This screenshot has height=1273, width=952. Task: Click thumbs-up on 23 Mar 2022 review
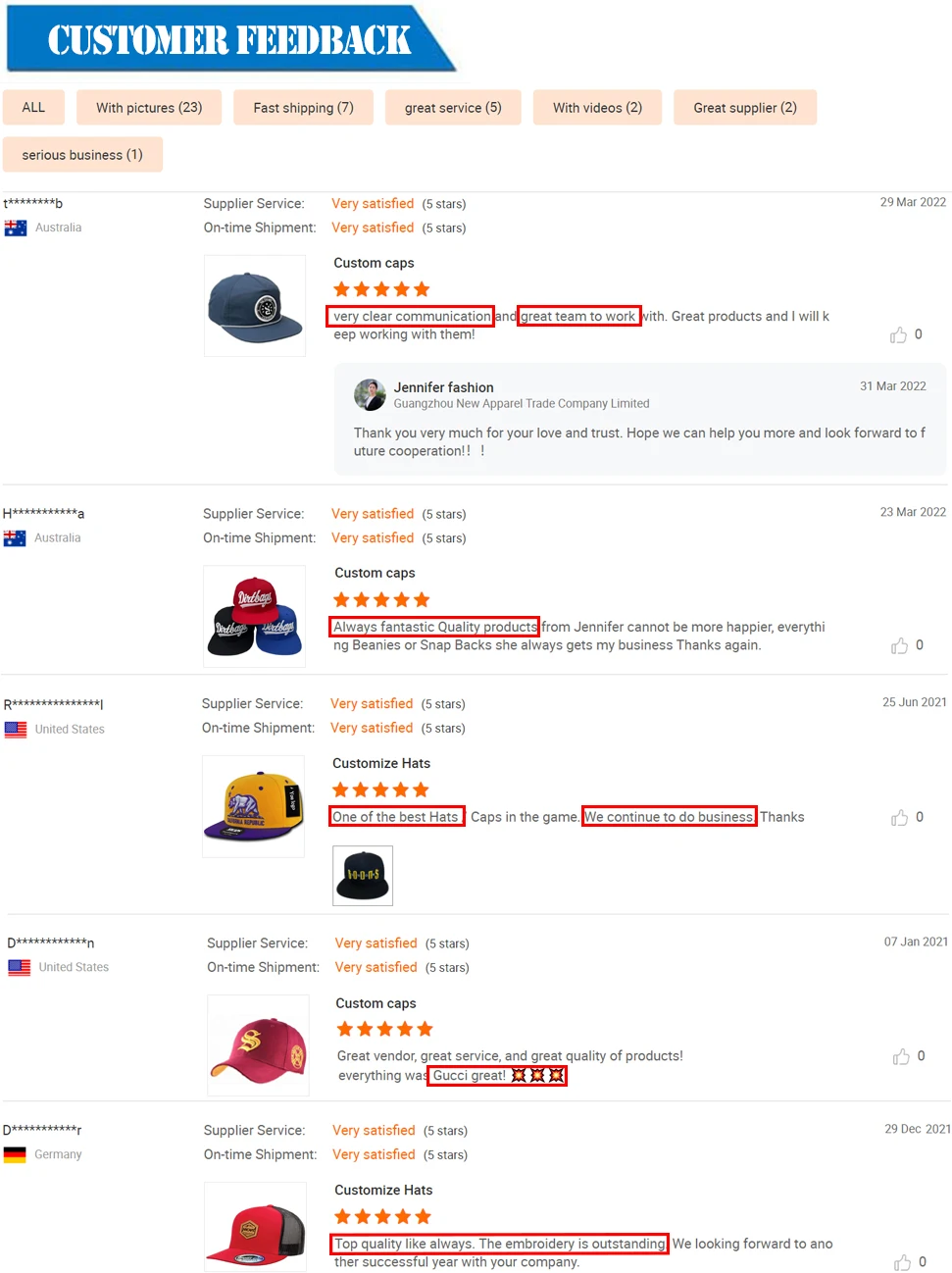pos(899,645)
